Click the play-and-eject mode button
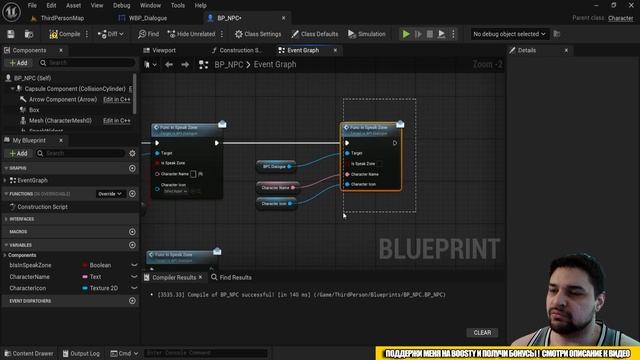 [x=442, y=34]
